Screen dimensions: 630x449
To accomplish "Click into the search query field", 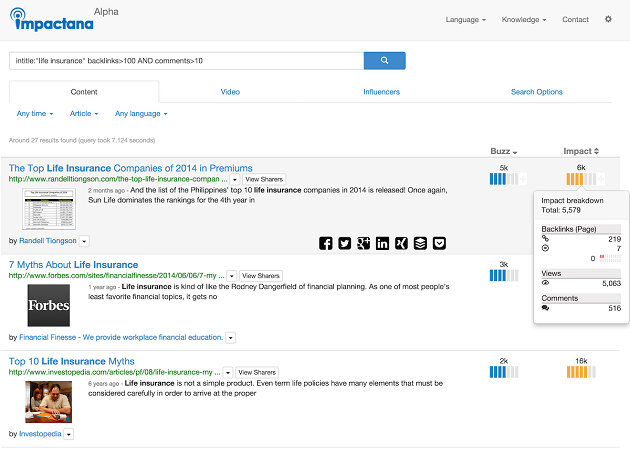I will tap(186, 61).
